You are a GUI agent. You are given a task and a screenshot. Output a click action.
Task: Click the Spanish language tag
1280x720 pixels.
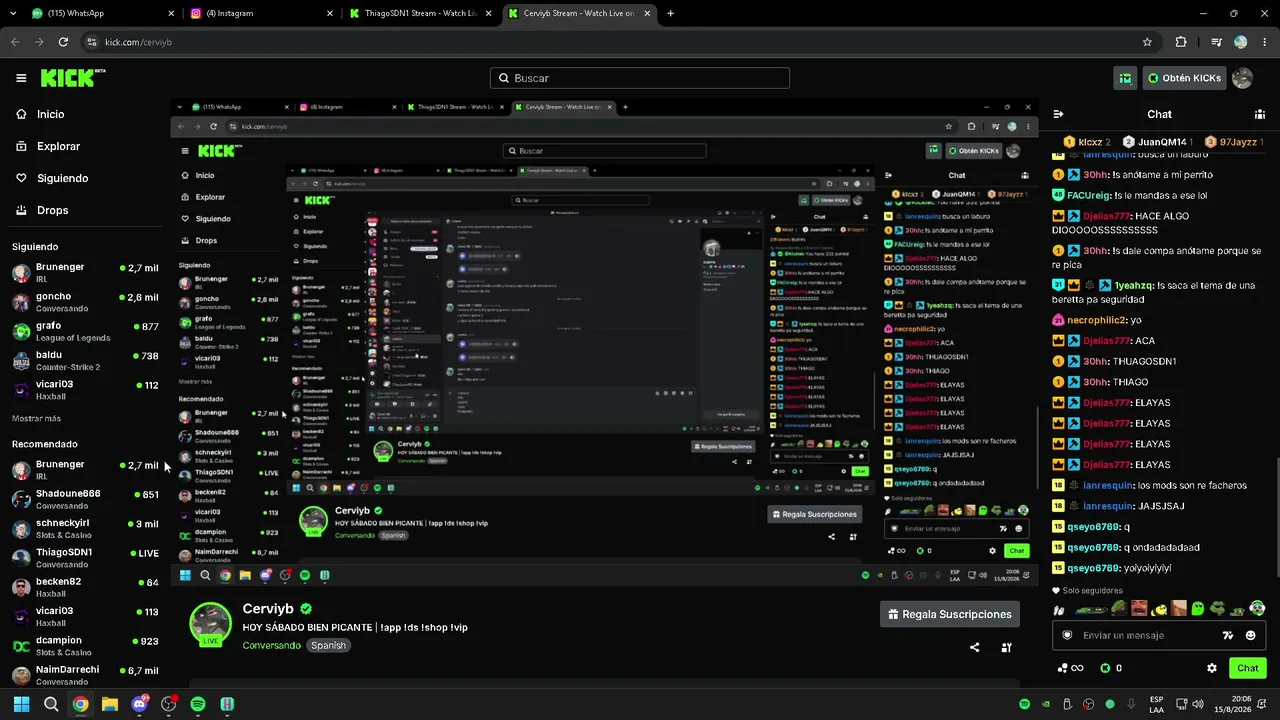(328, 646)
